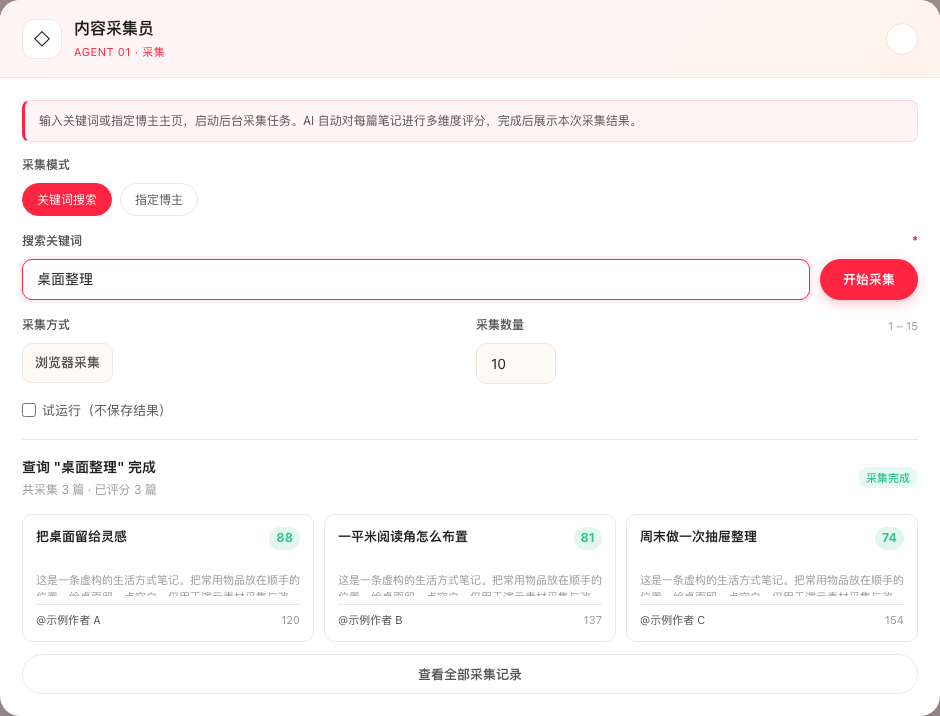Click the count 154 on third card
940x716 pixels.
894,620
